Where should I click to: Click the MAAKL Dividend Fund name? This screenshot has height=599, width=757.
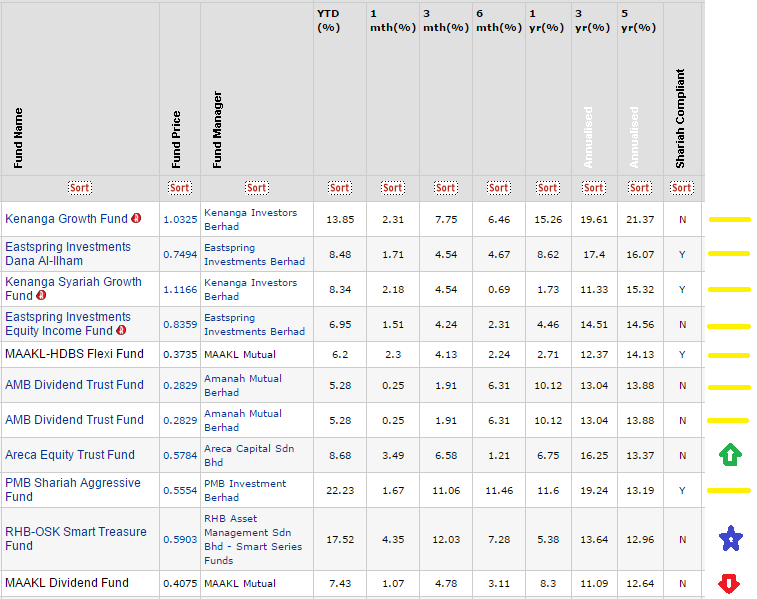pyautogui.click(x=67, y=583)
